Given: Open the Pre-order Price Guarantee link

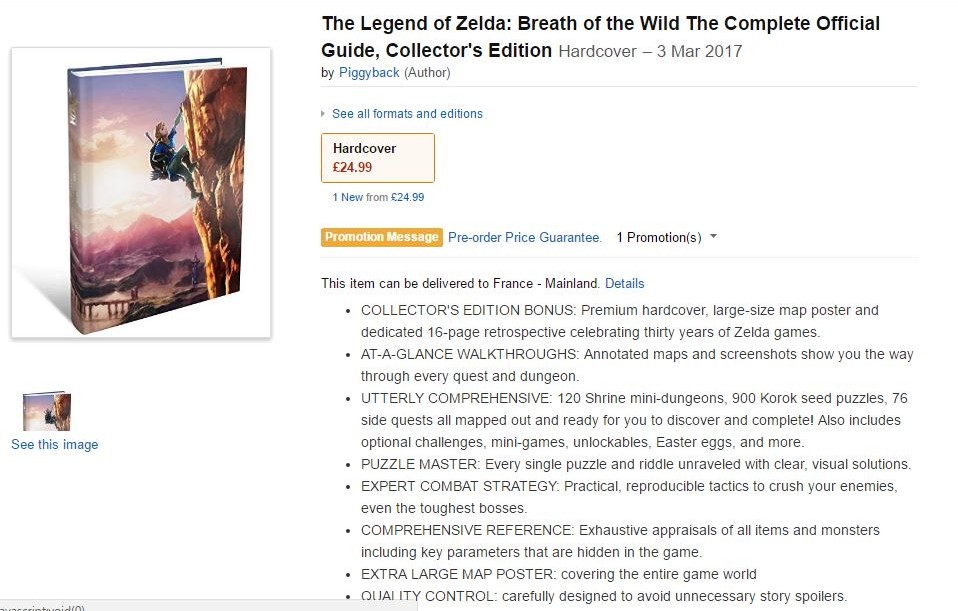Looking at the screenshot, I should pyautogui.click(x=525, y=238).
